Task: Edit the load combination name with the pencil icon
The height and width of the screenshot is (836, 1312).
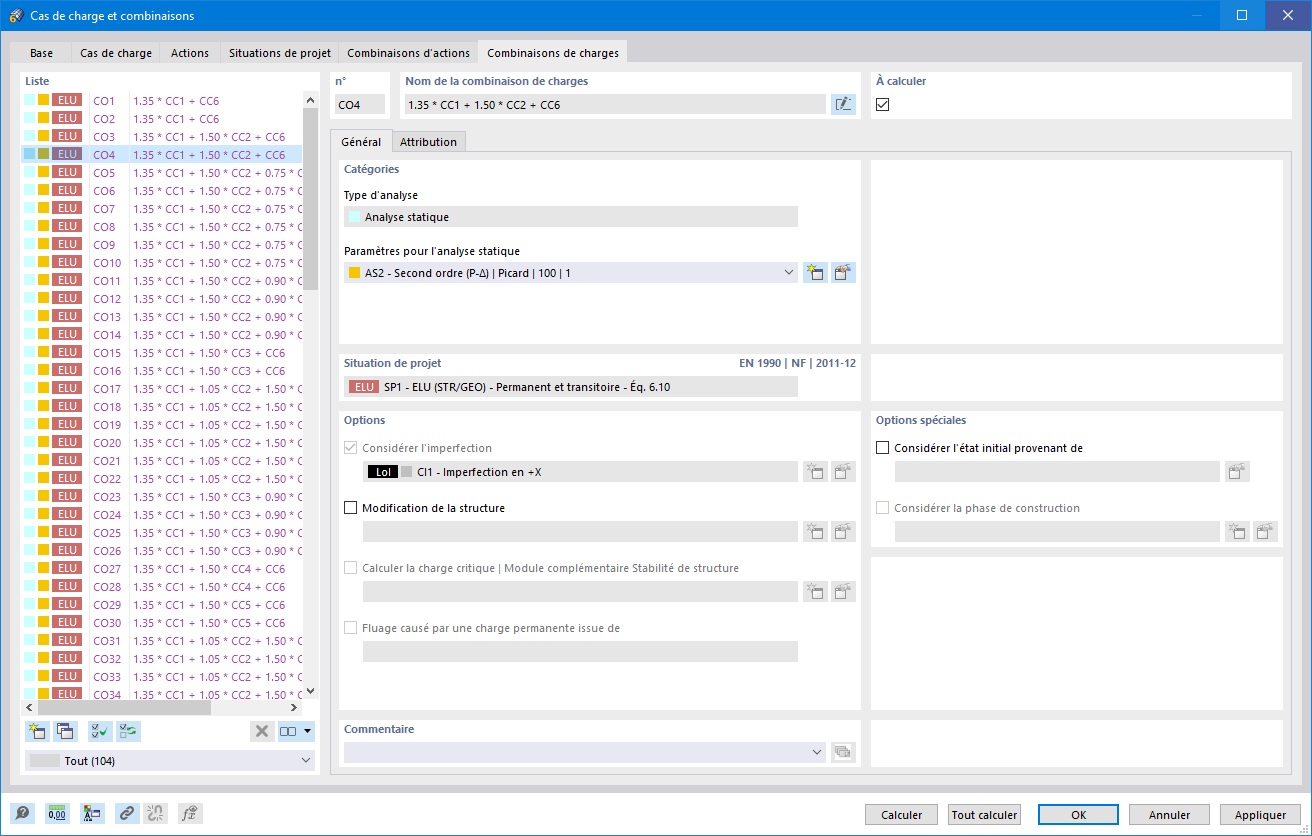Action: click(843, 104)
